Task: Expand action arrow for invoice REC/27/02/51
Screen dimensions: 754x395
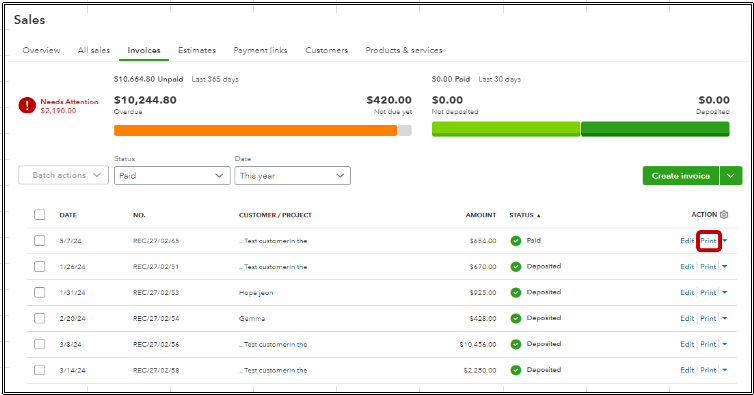Action: [x=725, y=267]
